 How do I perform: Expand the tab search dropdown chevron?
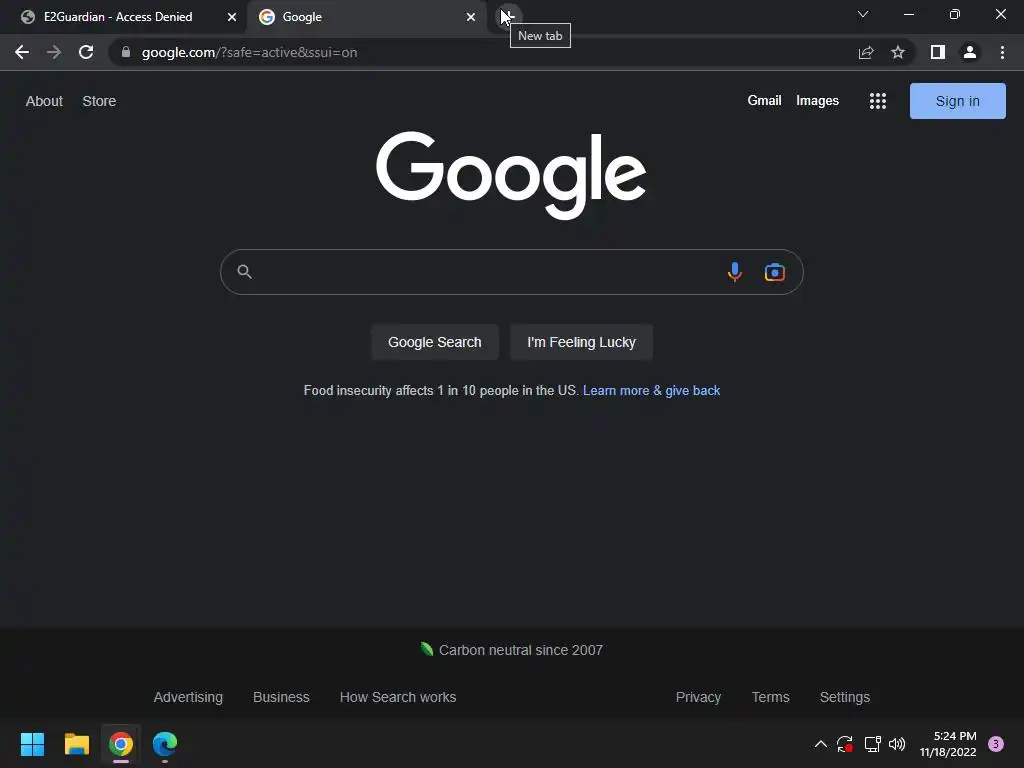[x=863, y=14]
